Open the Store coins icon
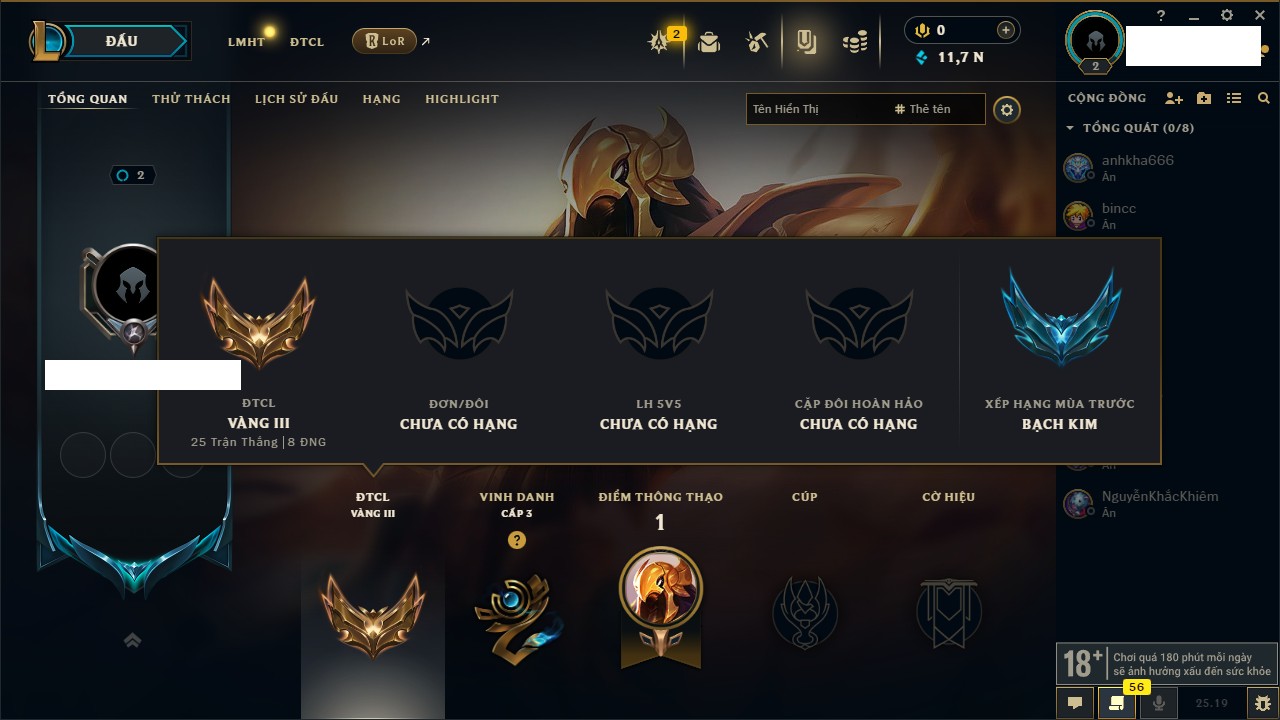The width and height of the screenshot is (1280, 720). click(854, 41)
